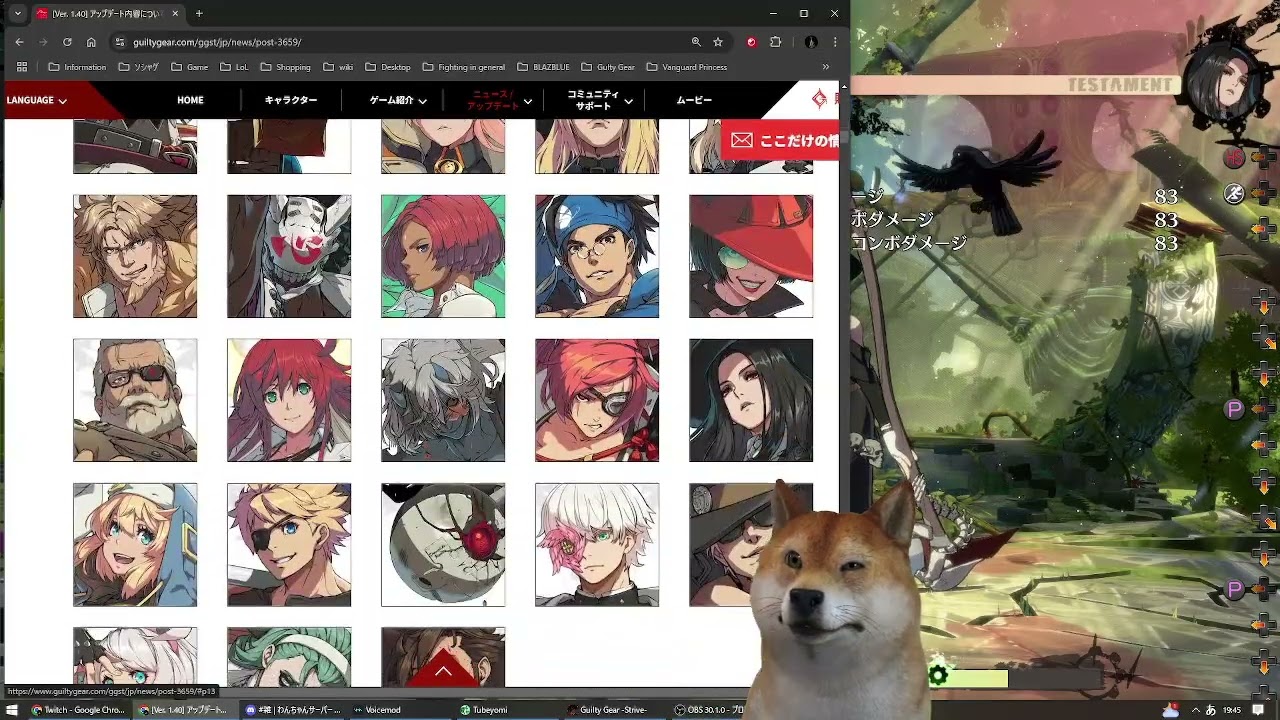Open a new browser tab
Image resolution: width=1280 pixels, height=720 pixels.
(199, 14)
